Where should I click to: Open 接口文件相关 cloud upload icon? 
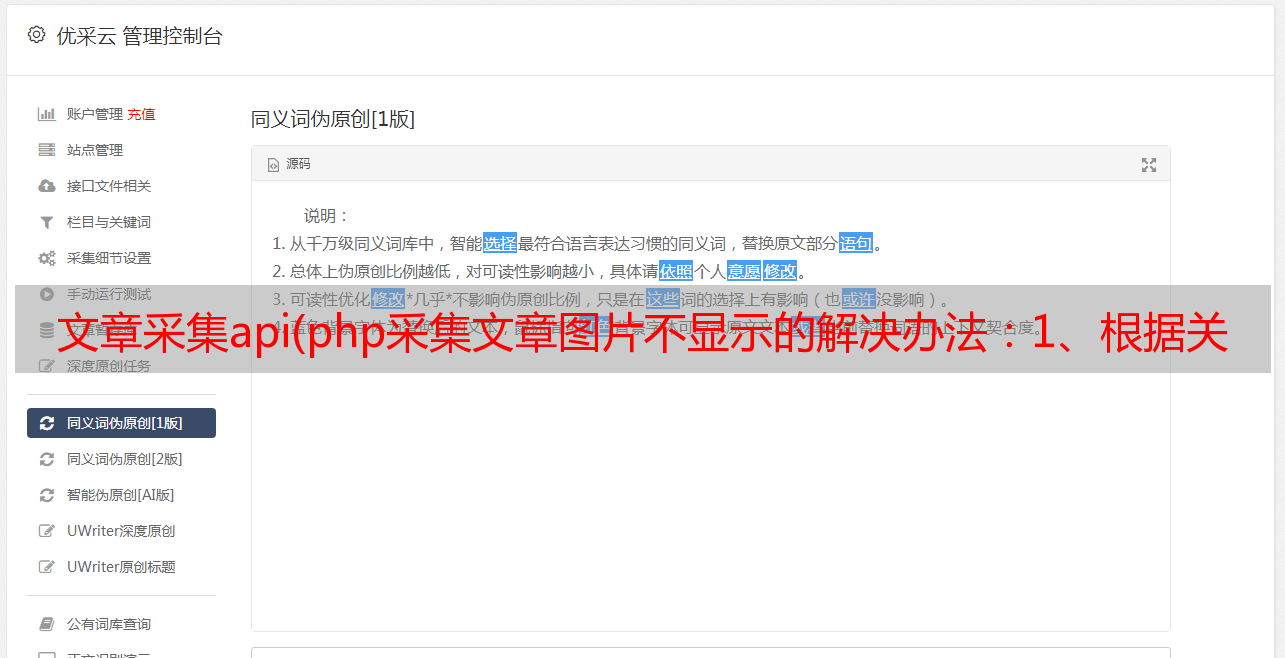coord(46,186)
